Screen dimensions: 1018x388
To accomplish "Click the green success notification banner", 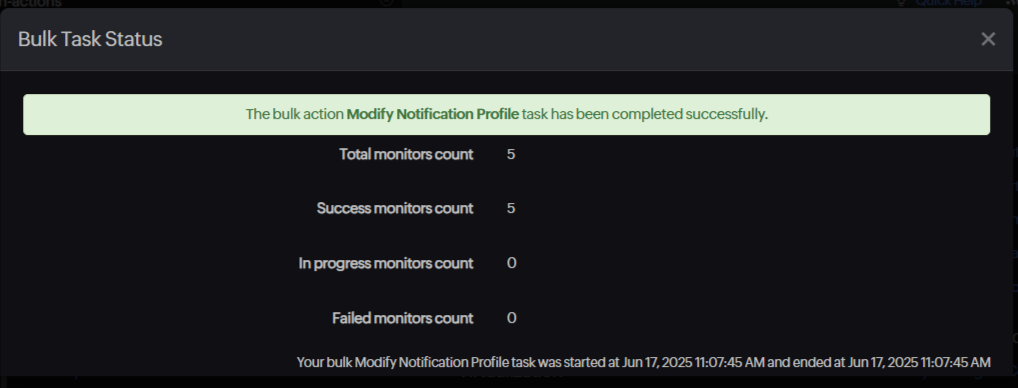I will [x=506, y=115].
